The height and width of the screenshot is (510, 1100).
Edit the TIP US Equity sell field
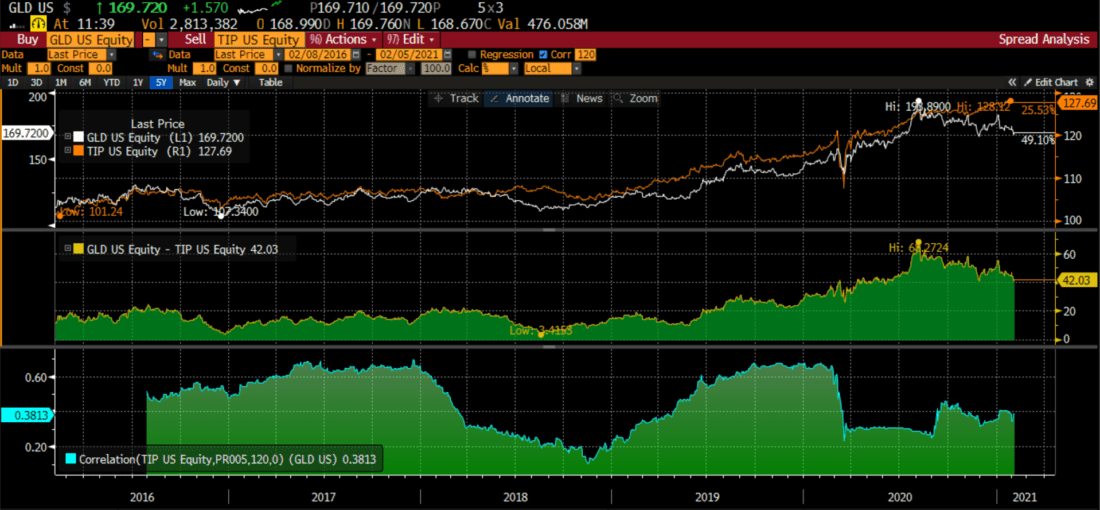(x=260, y=40)
